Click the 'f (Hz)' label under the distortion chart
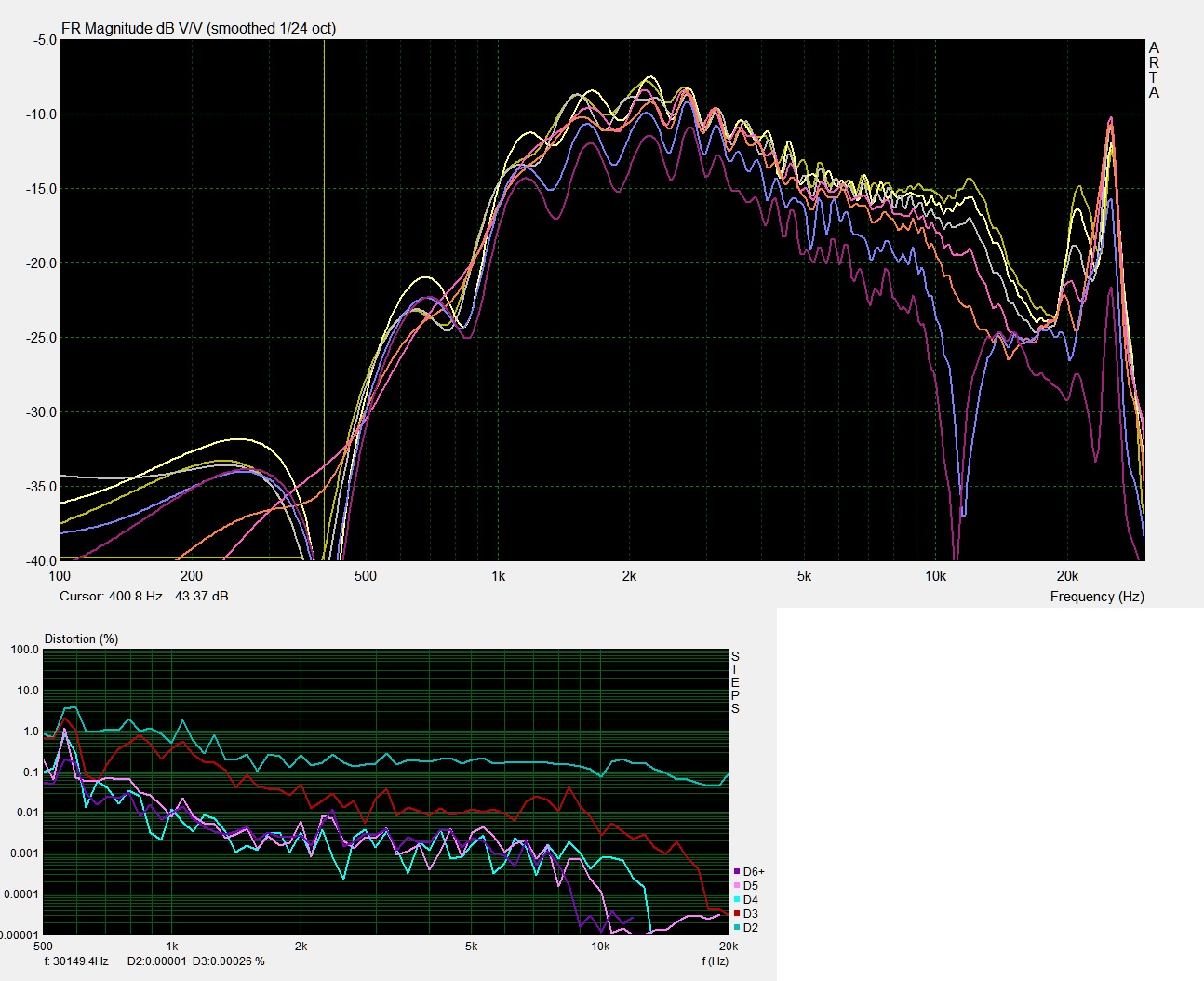 (x=716, y=961)
